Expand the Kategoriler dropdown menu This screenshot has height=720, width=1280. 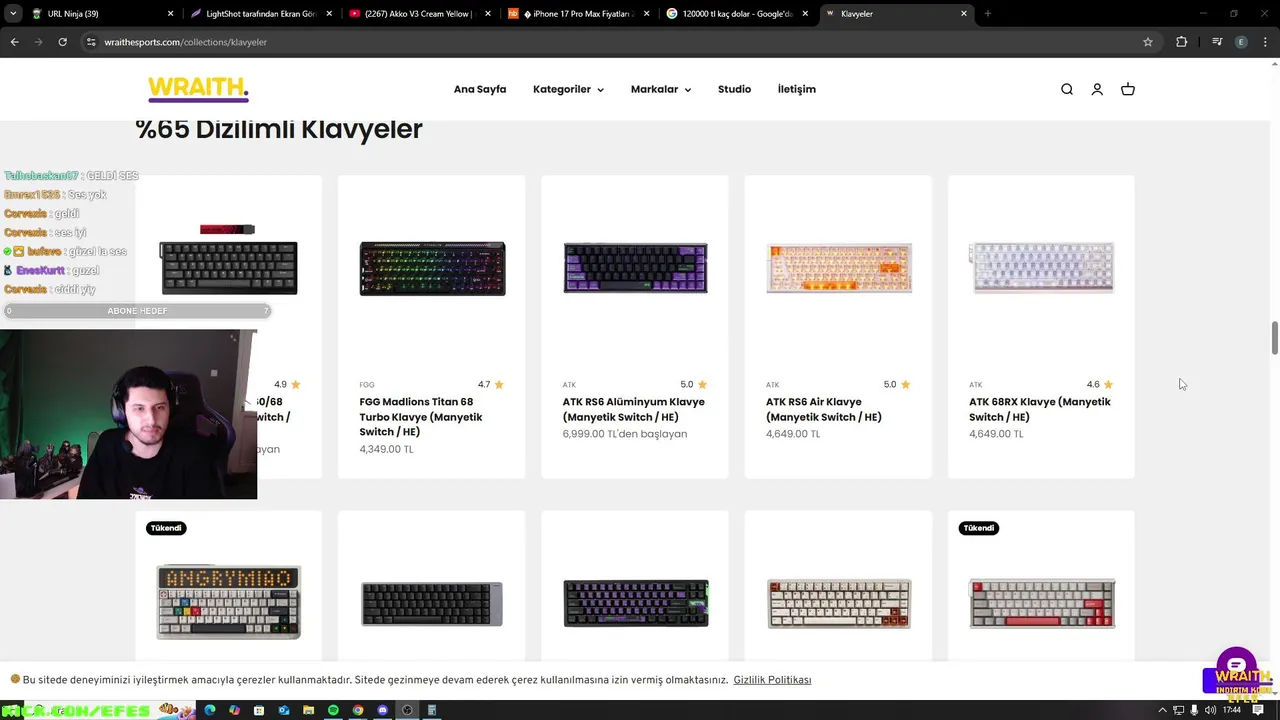[568, 89]
